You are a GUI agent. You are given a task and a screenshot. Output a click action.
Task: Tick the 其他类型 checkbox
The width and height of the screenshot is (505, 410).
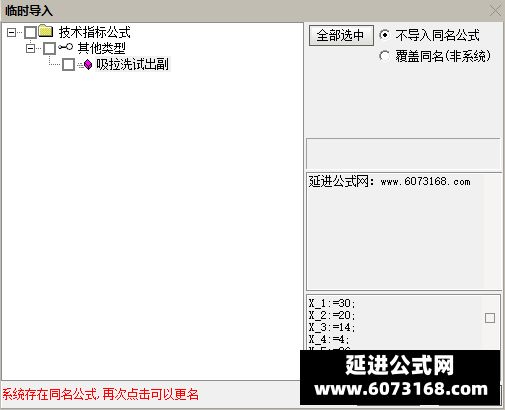50,48
